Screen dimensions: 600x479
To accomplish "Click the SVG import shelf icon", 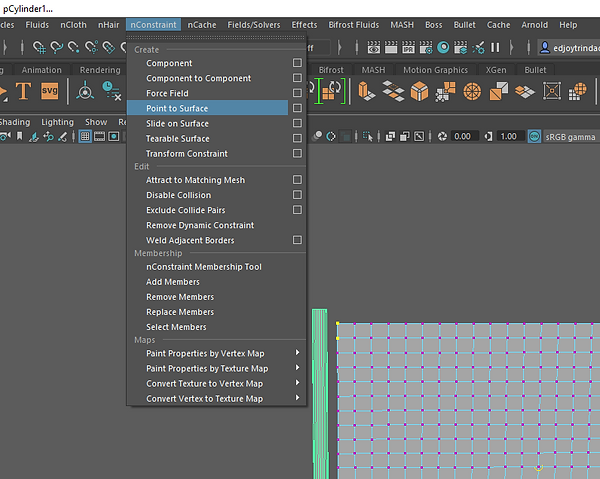I will 50,91.
